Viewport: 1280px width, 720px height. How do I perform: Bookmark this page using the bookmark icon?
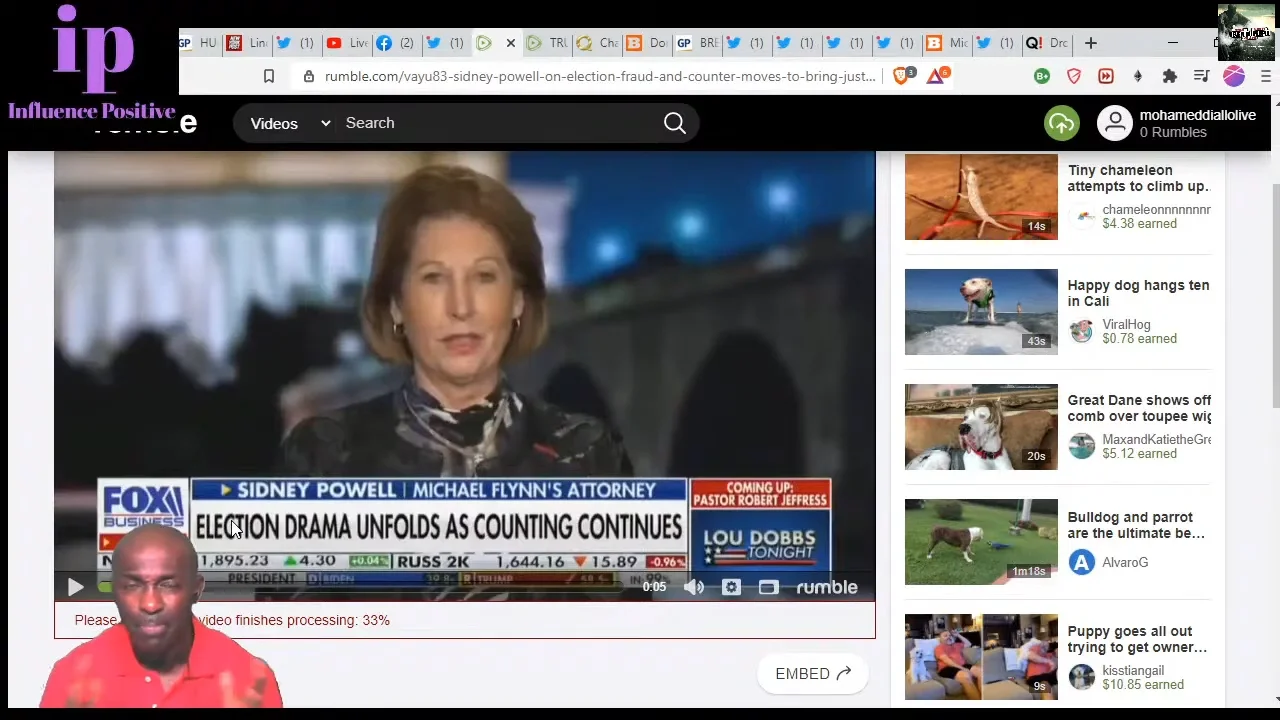[x=268, y=76]
